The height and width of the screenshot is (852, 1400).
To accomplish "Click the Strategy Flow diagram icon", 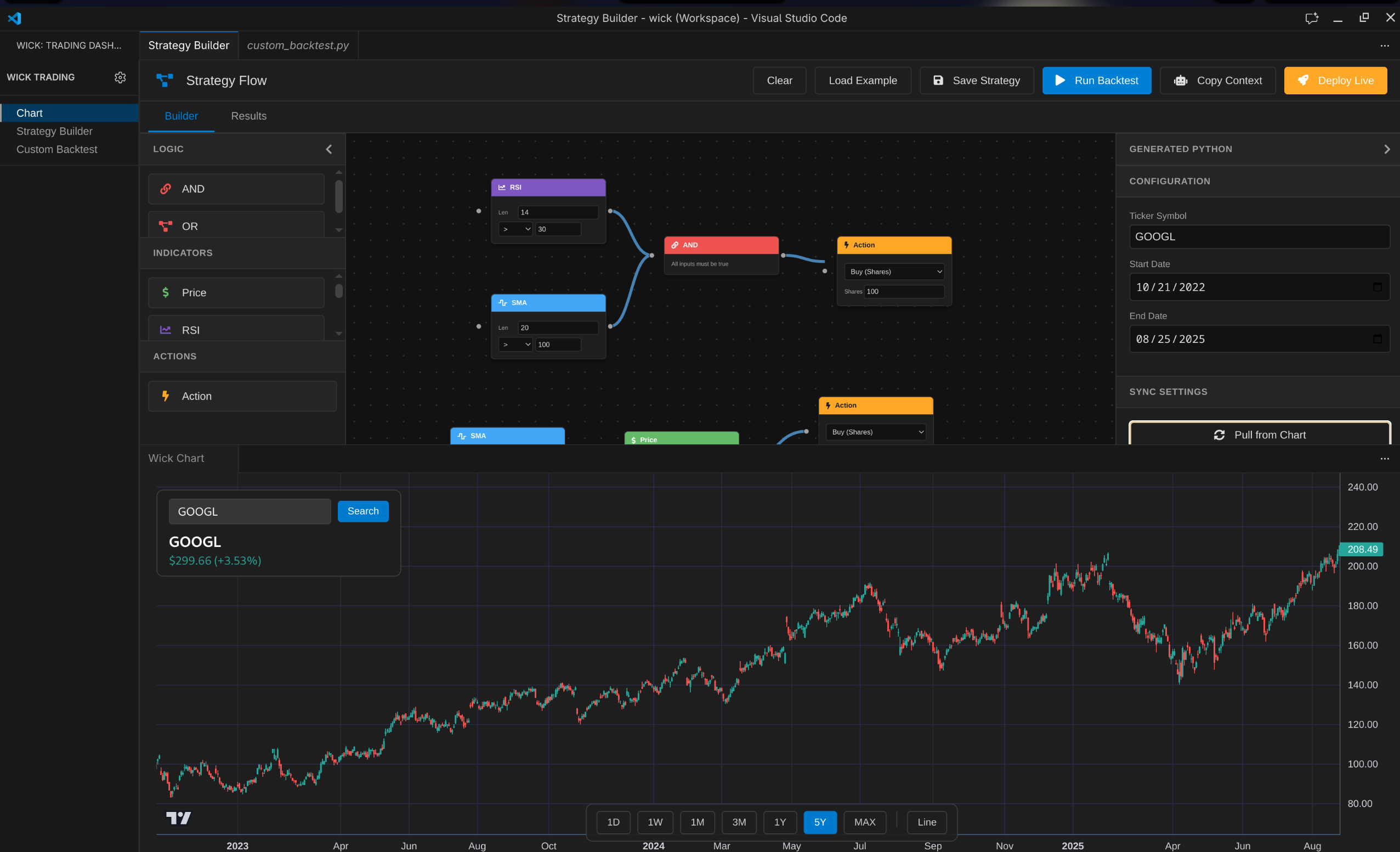I will [x=165, y=81].
